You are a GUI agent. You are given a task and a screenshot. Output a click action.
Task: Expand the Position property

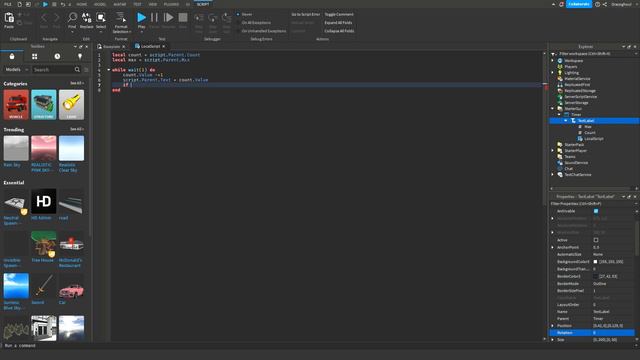(553, 326)
